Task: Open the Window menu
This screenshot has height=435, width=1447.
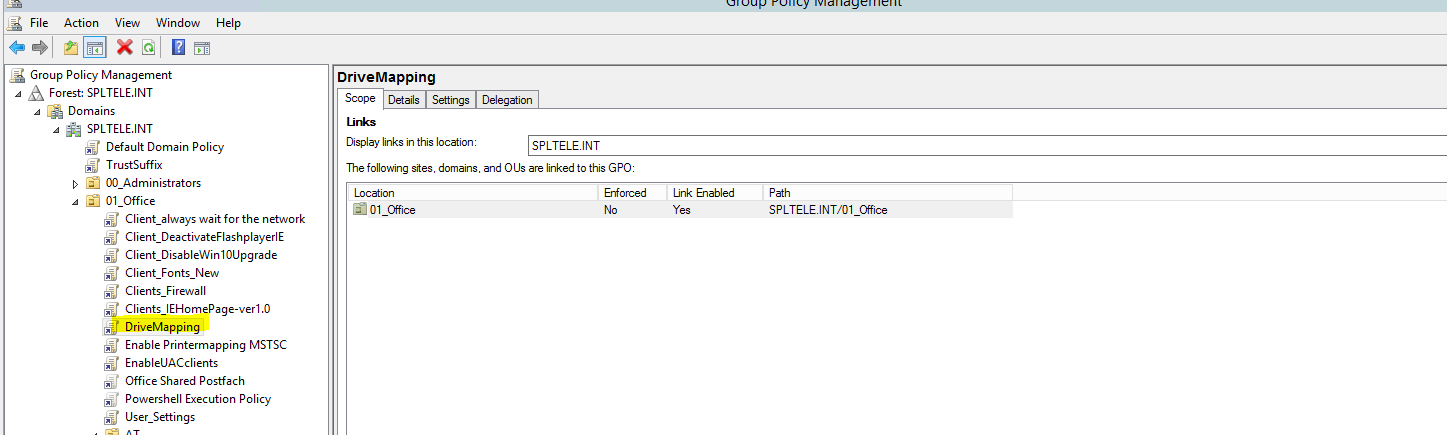Action: [177, 22]
